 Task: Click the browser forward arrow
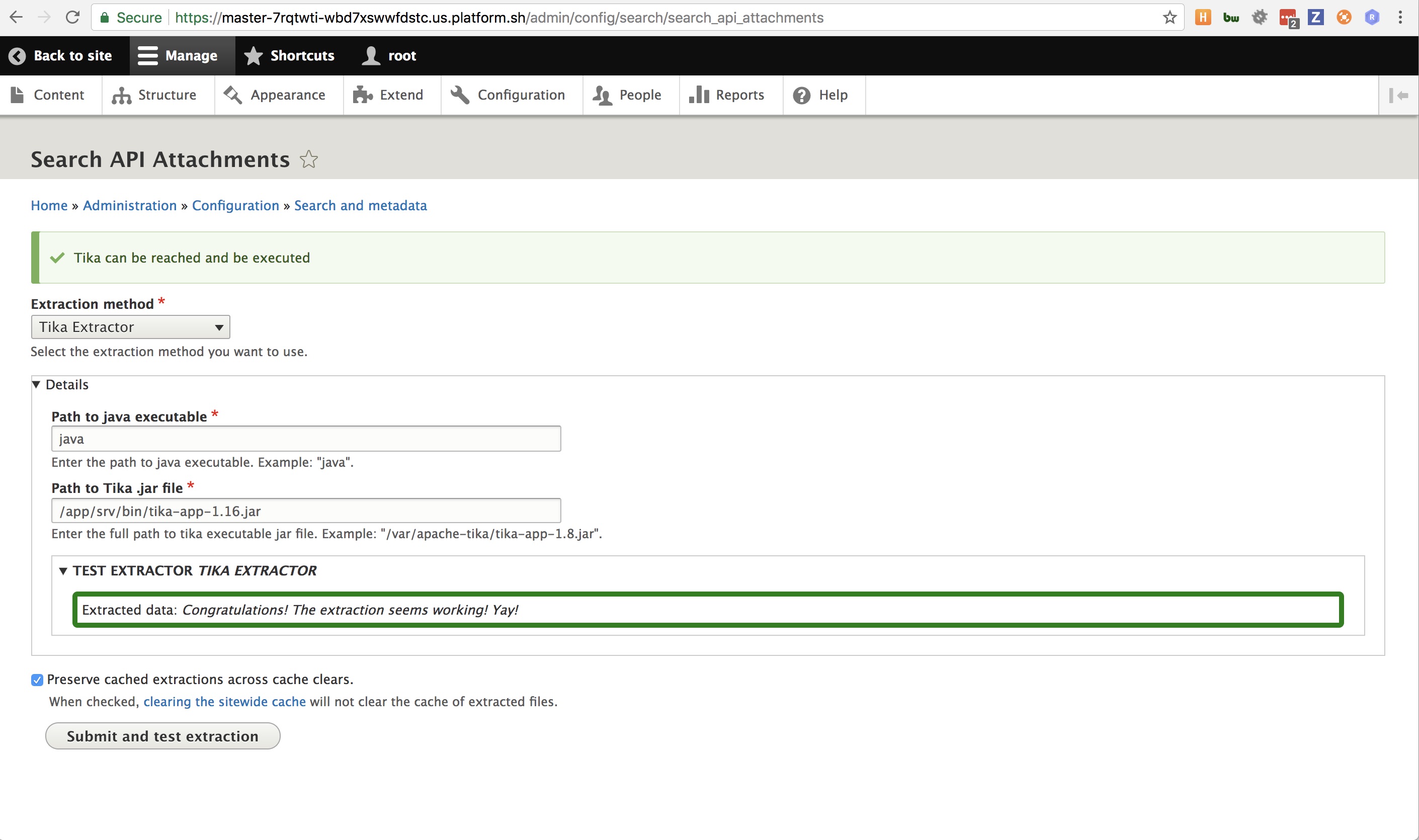[44, 18]
